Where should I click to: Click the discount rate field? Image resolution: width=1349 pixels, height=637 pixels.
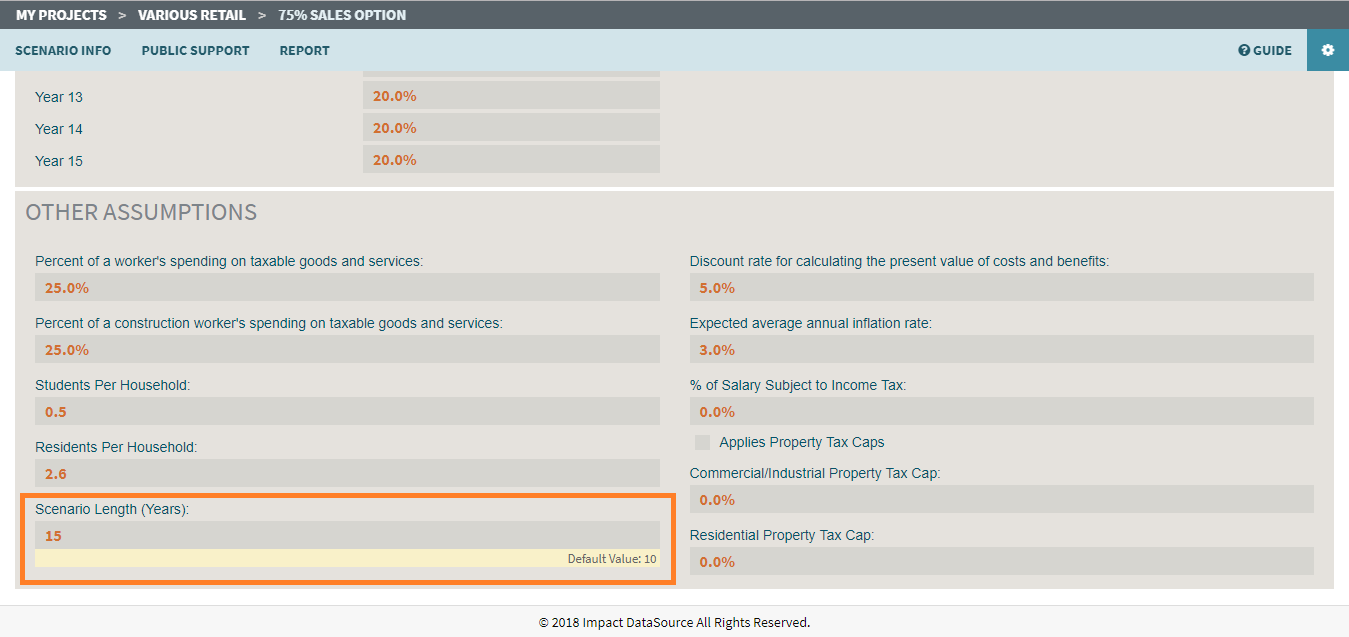coord(1001,287)
